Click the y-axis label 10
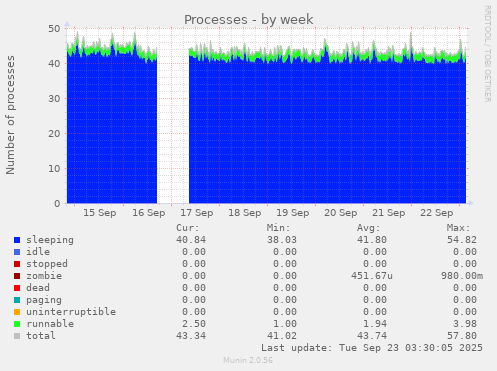Screen dimensions: 497x371 coord(54,169)
